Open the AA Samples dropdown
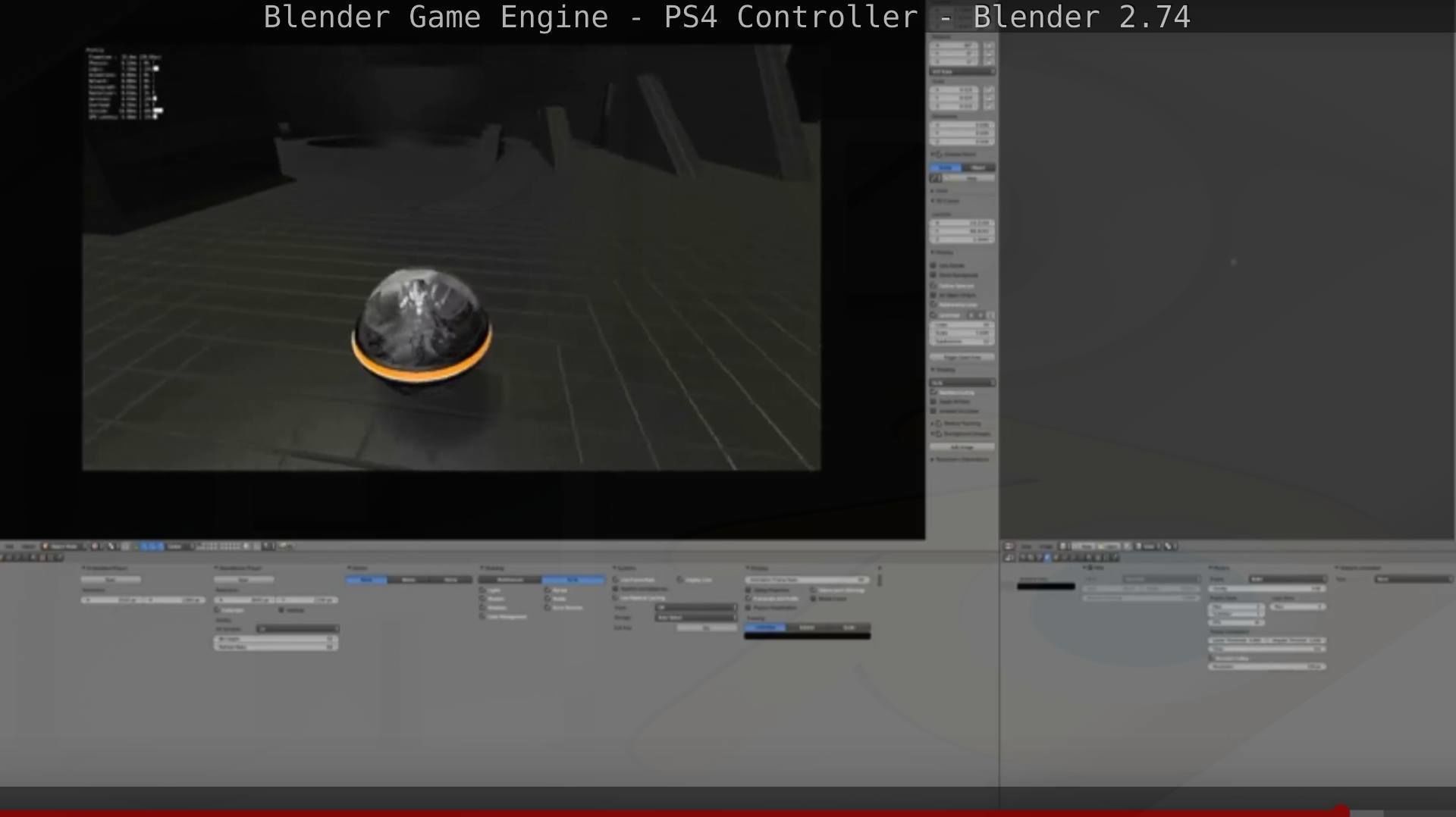 [x=297, y=629]
